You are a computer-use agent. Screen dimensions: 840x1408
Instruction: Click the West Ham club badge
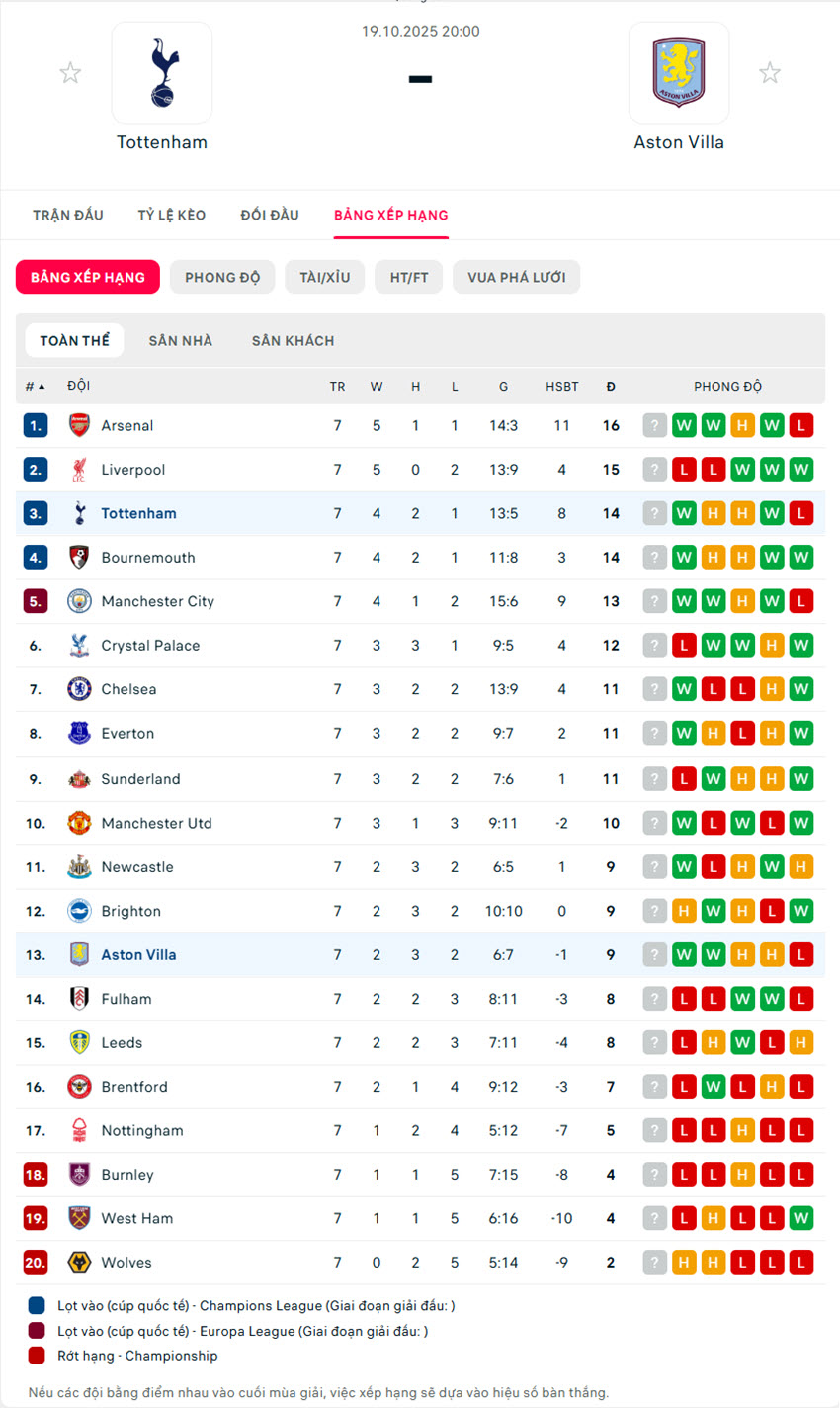(x=79, y=1218)
